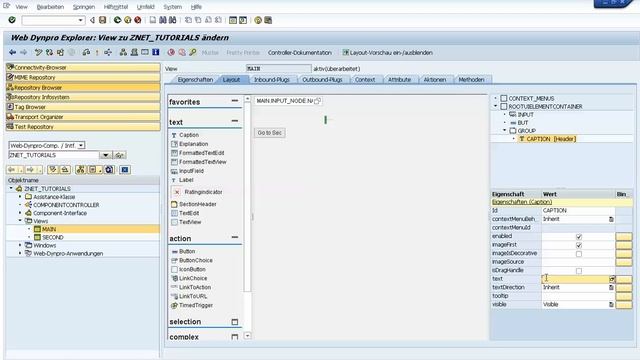The height and width of the screenshot is (360, 640).
Task: Open the ZNET_TUTORIALS combo box arrow
Action: tap(106, 155)
